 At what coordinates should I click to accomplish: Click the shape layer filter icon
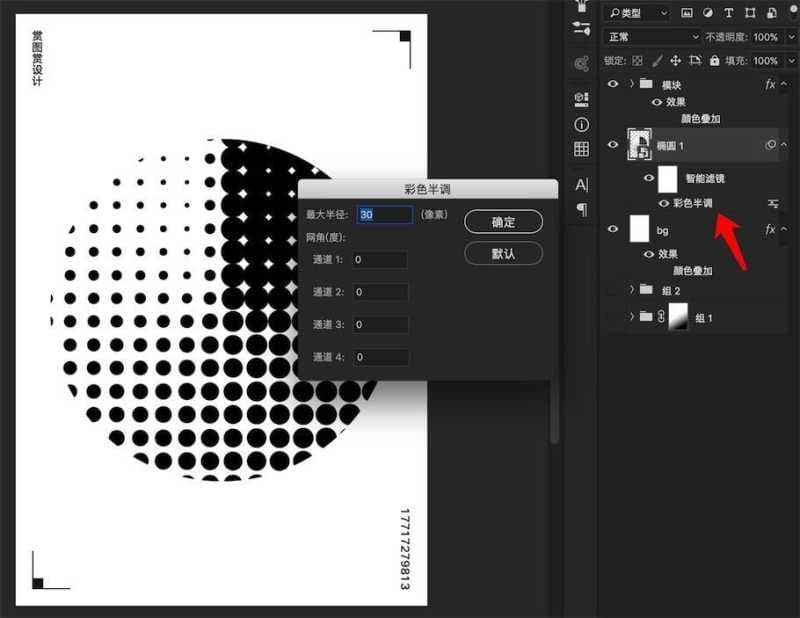(x=749, y=13)
